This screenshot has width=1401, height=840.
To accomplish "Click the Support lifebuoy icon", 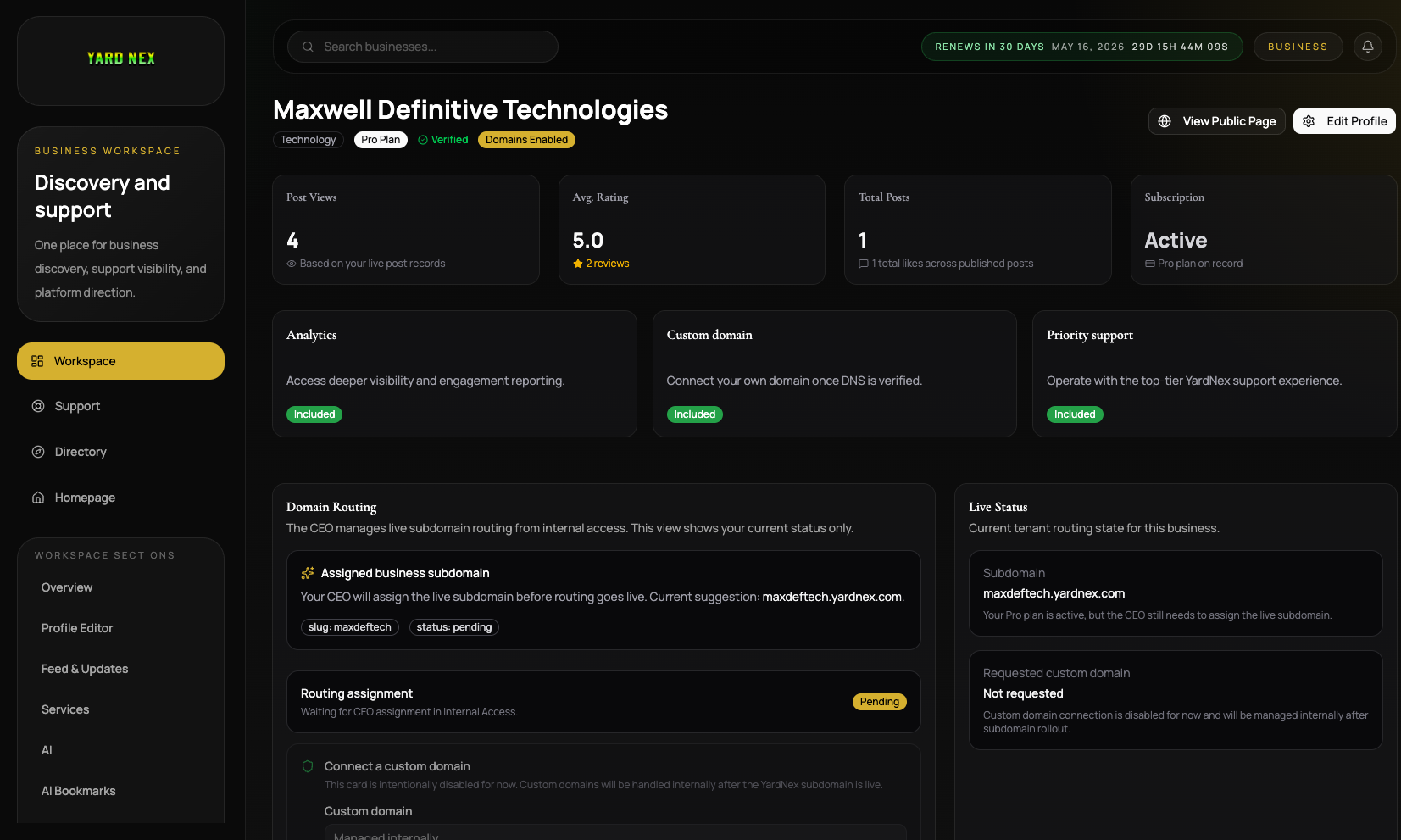I will (x=38, y=406).
